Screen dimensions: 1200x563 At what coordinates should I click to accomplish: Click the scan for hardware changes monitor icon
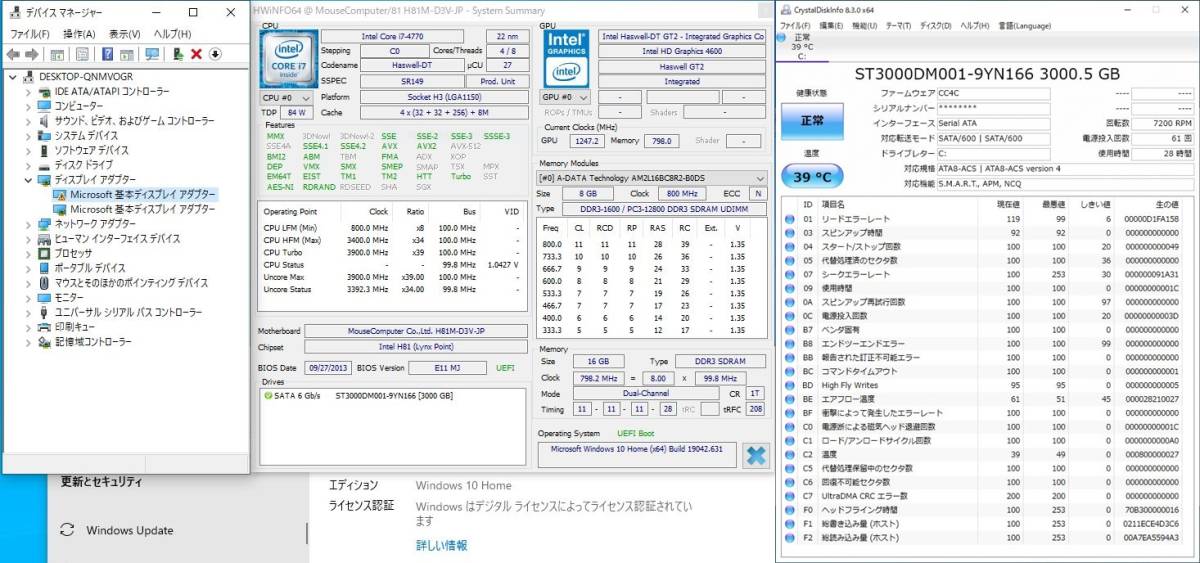(152, 54)
